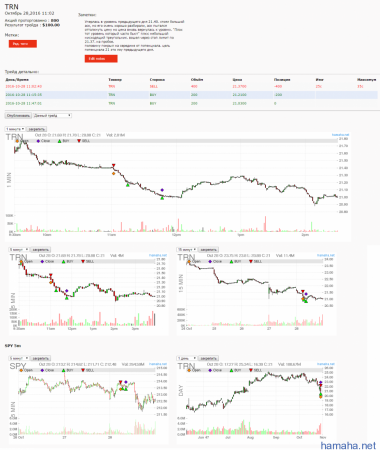The image size is (380, 450).
Task: Click the hamaha.net link on the 15 MIN chart
Action: [325, 255]
